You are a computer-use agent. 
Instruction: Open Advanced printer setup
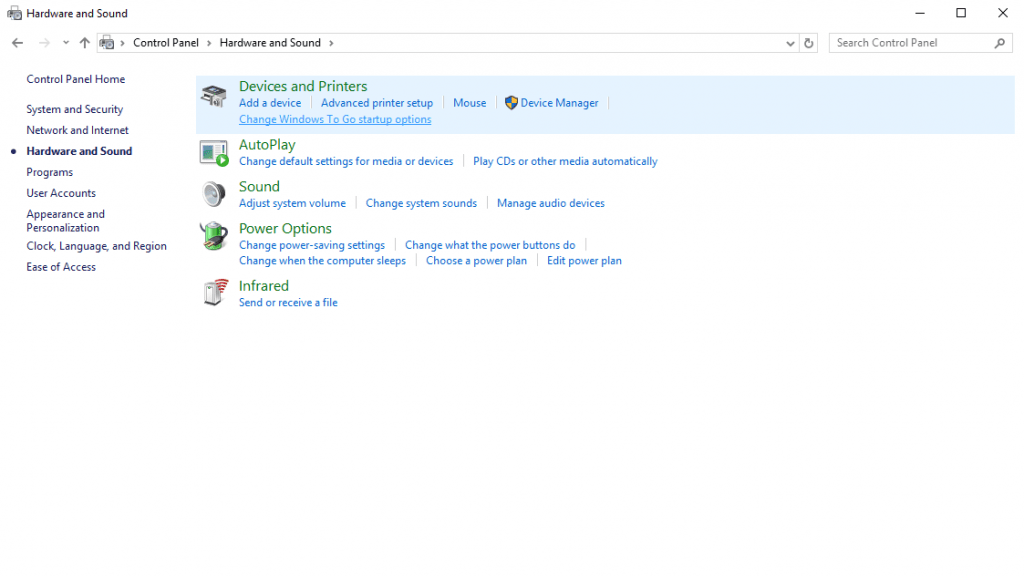(x=377, y=103)
